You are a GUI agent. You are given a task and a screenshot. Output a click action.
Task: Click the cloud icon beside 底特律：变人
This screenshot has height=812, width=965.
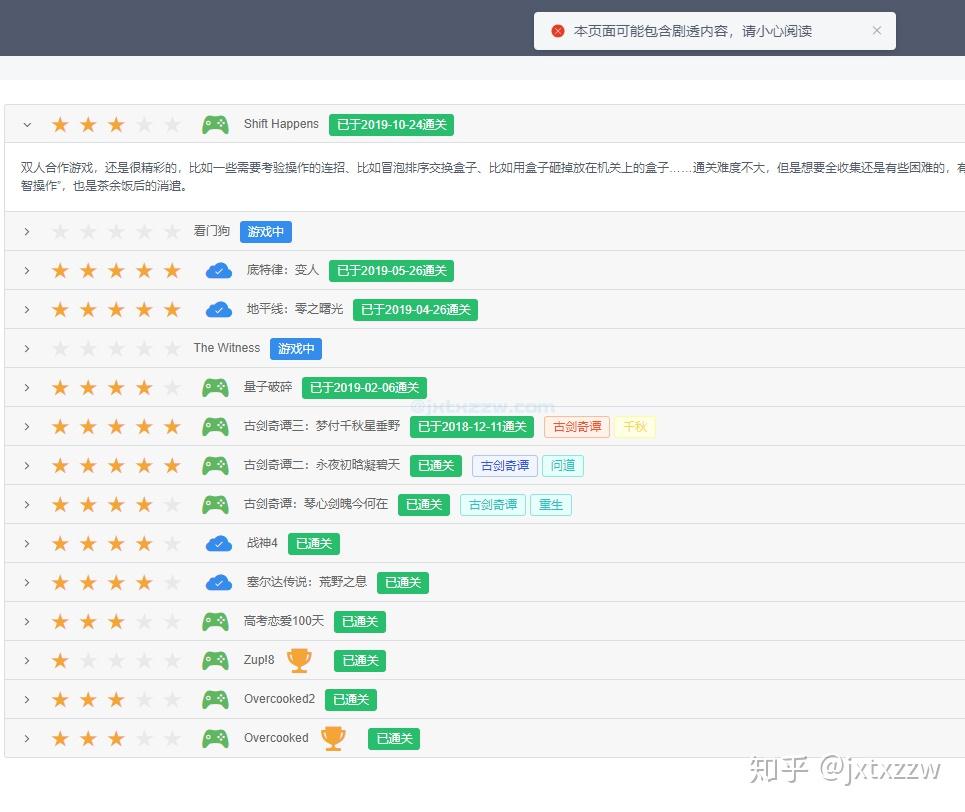tap(218, 270)
